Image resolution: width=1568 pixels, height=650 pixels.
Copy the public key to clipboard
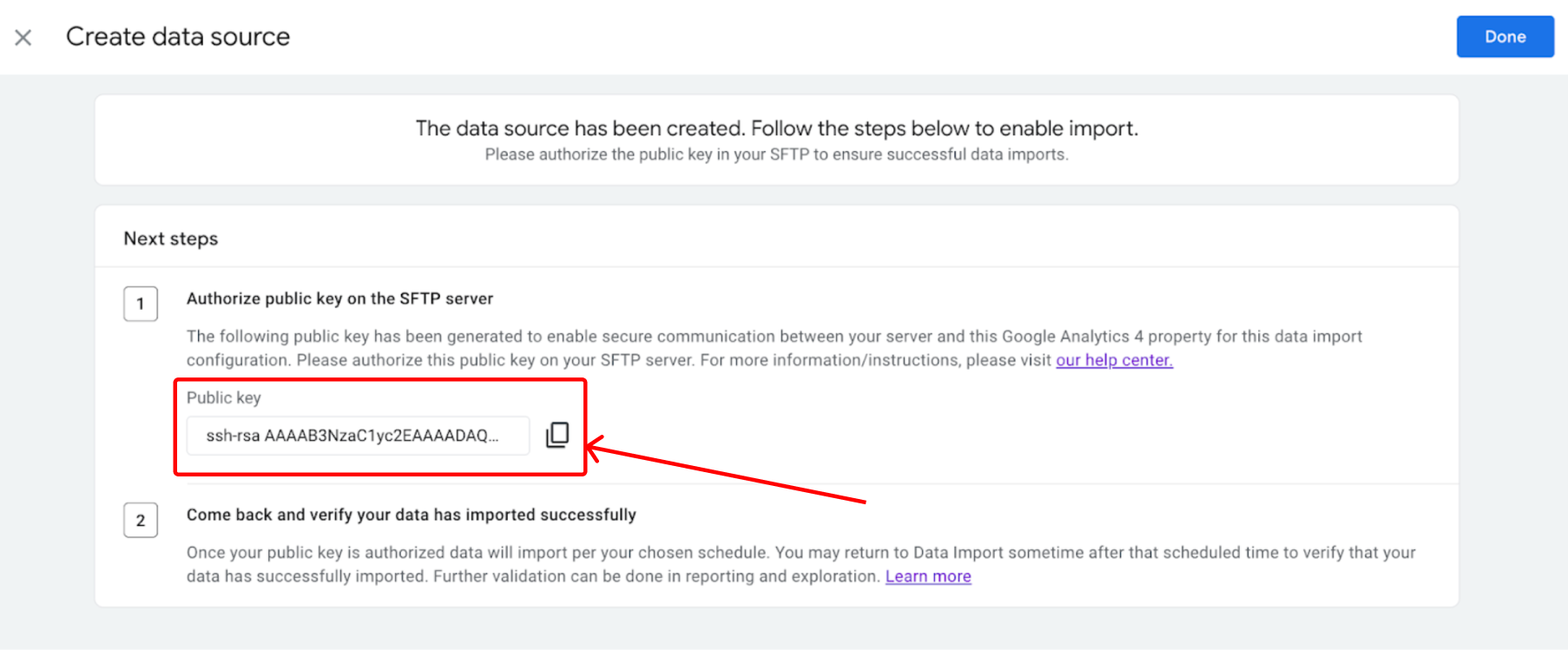557,435
